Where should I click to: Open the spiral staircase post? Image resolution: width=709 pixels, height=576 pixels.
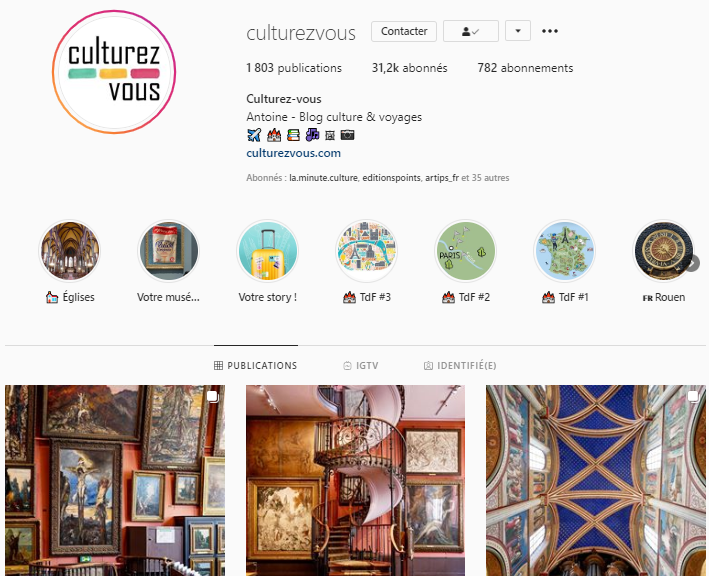[x=355, y=480]
